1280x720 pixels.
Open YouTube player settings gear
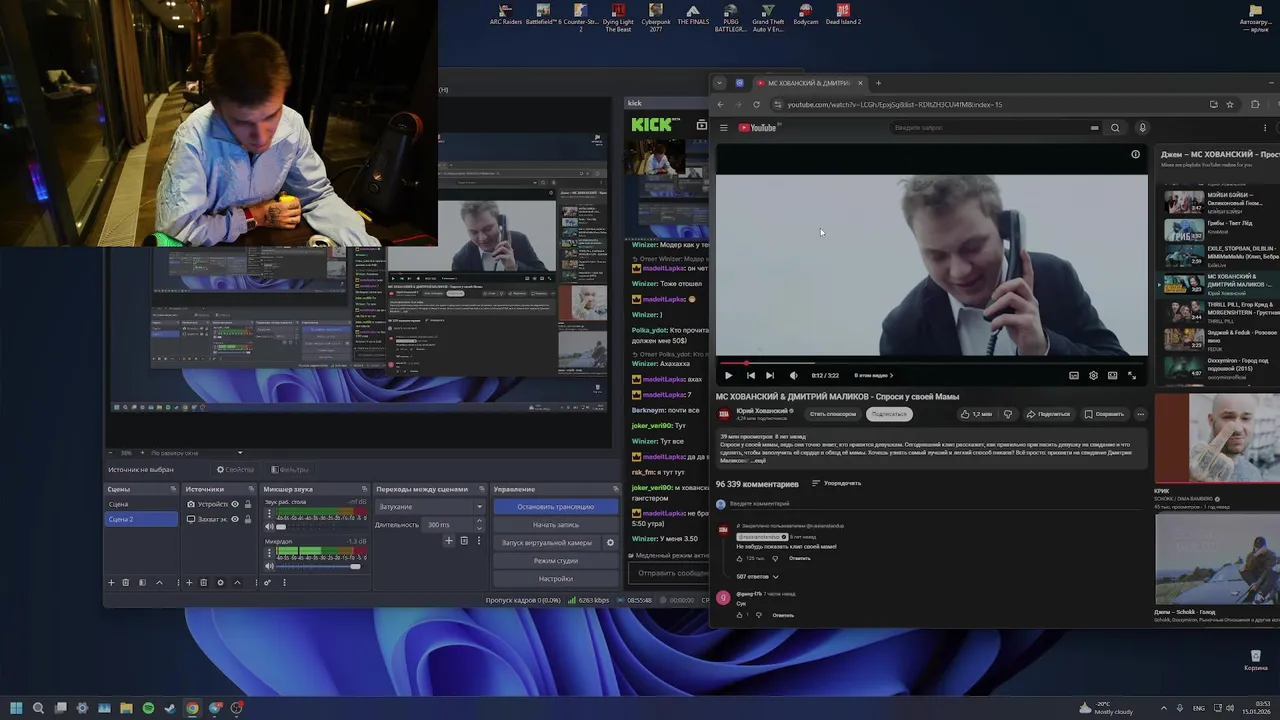click(1093, 375)
